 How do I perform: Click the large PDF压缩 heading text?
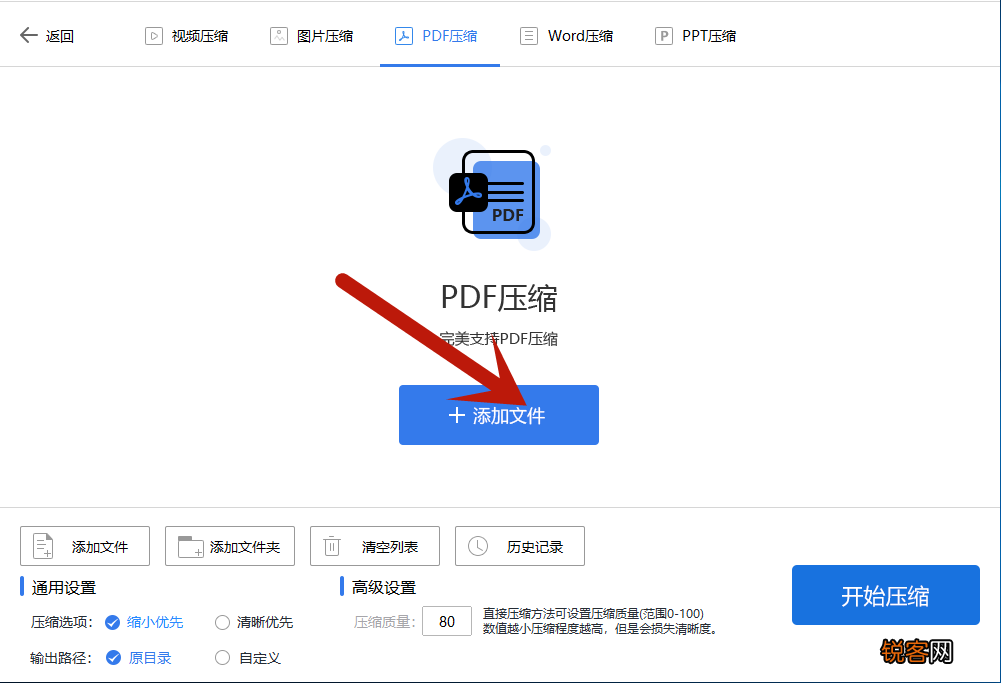[499, 297]
